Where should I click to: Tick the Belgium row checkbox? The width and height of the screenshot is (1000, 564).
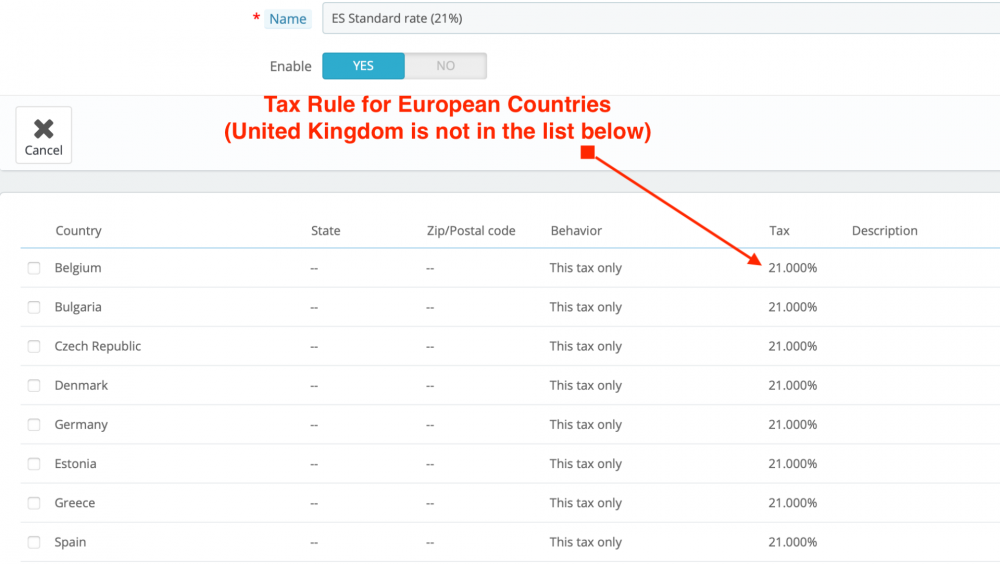point(34,268)
